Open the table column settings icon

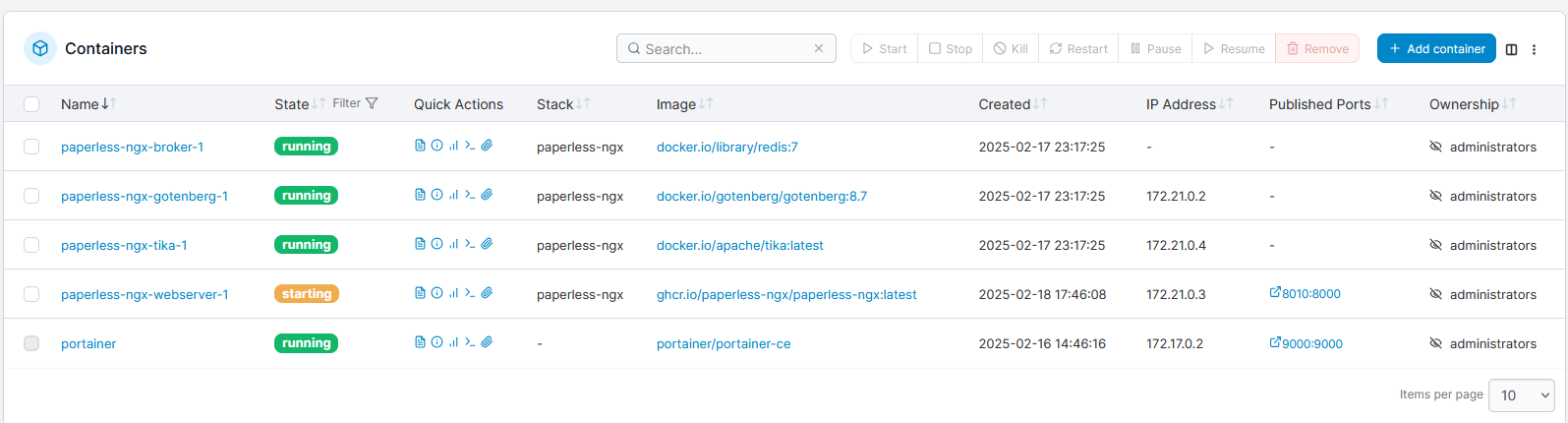point(1512,49)
